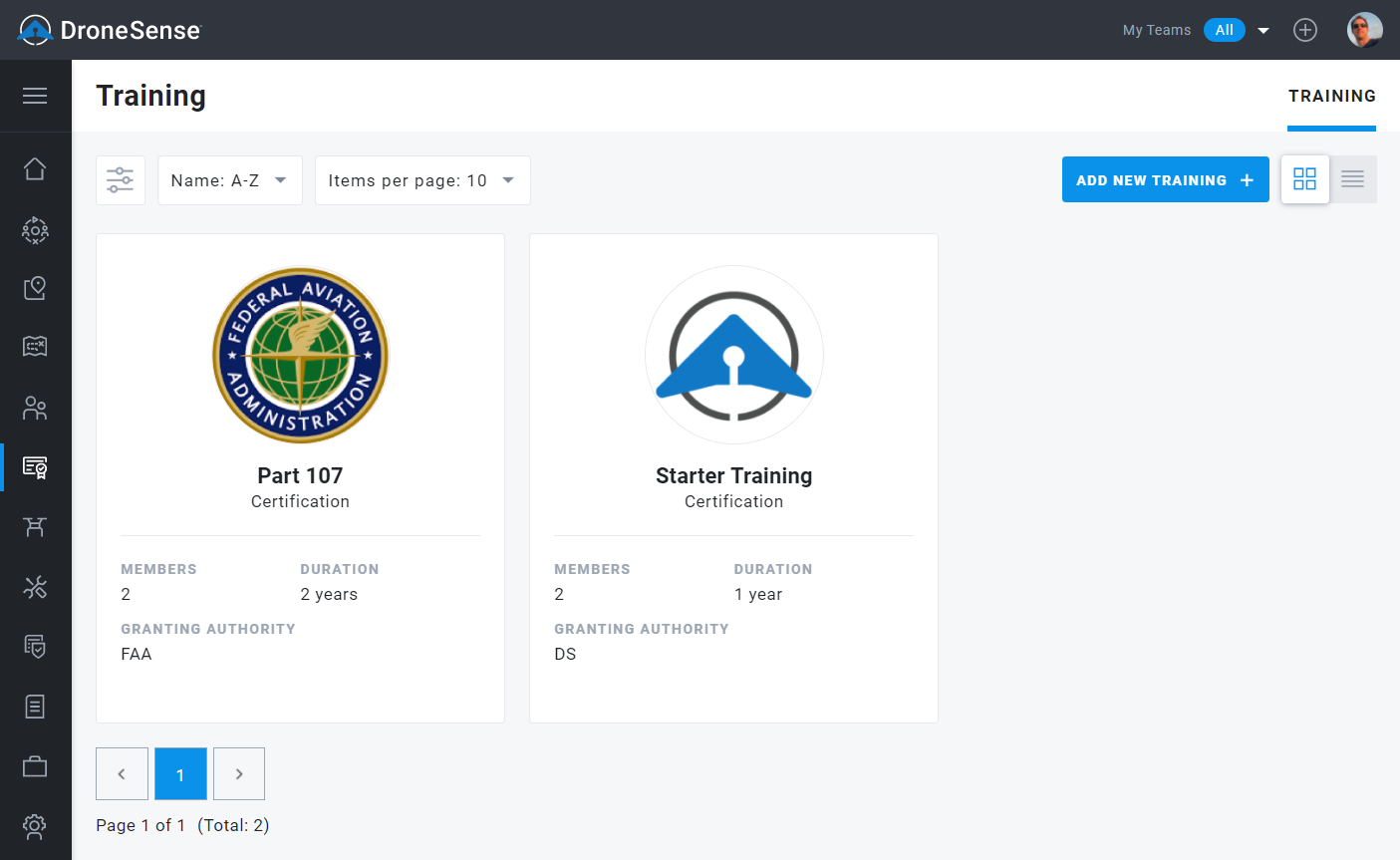Open the filter sliders button
Screen dimensions: 1400x860
pyautogui.click(x=121, y=180)
